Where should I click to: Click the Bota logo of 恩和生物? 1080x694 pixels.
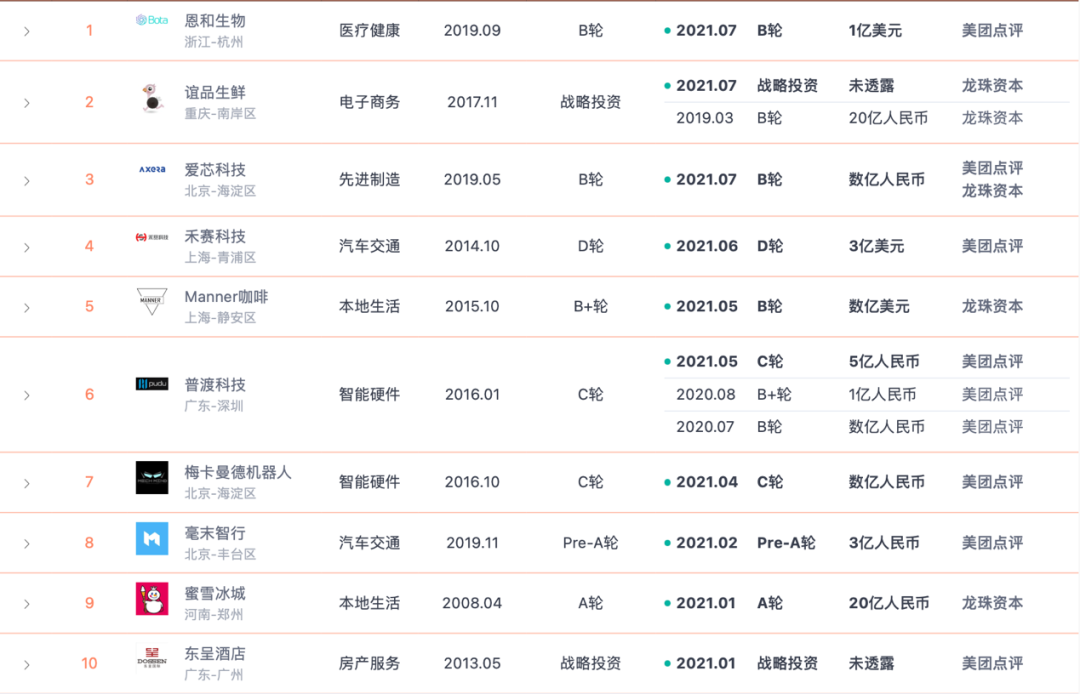pyautogui.click(x=152, y=20)
